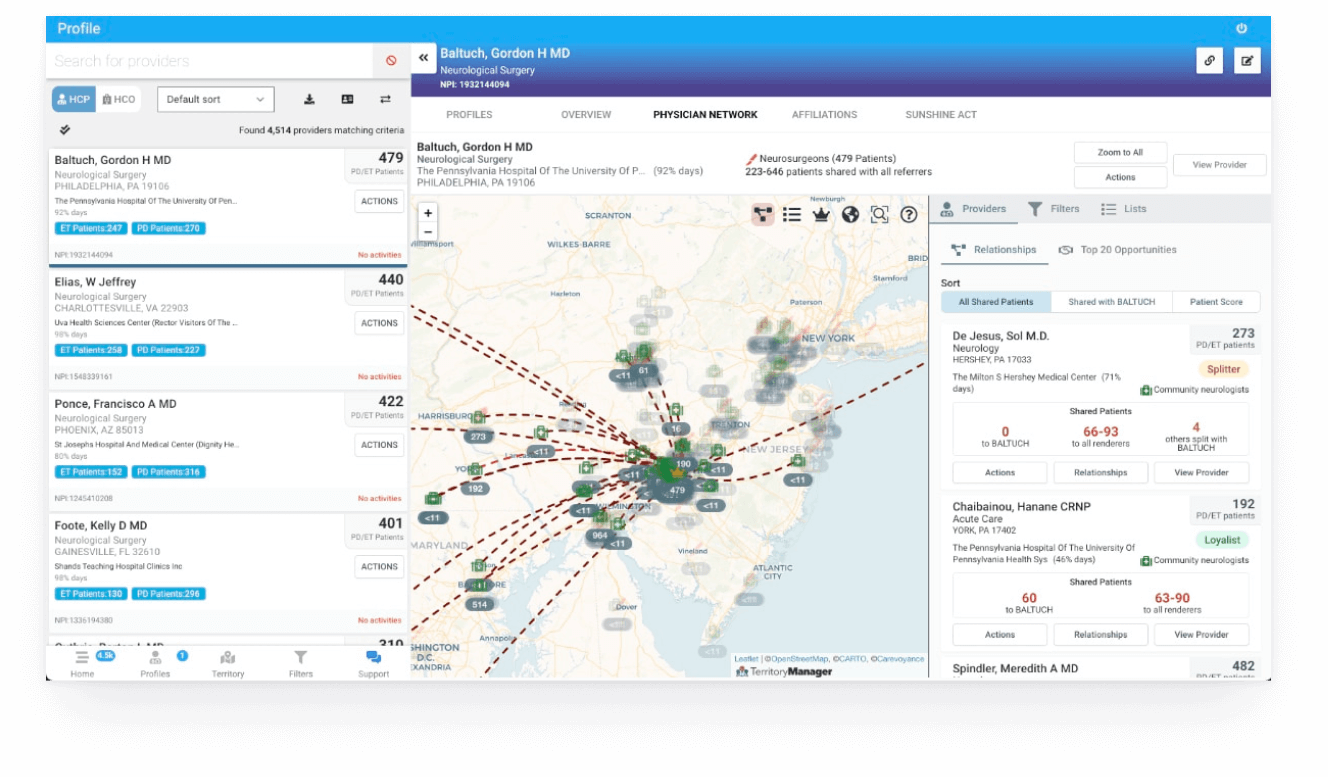Open Profiles in the bottom navigation
The width and height of the screenshot is (1328, 777).
pyautogui.click(x=155, y=664)
